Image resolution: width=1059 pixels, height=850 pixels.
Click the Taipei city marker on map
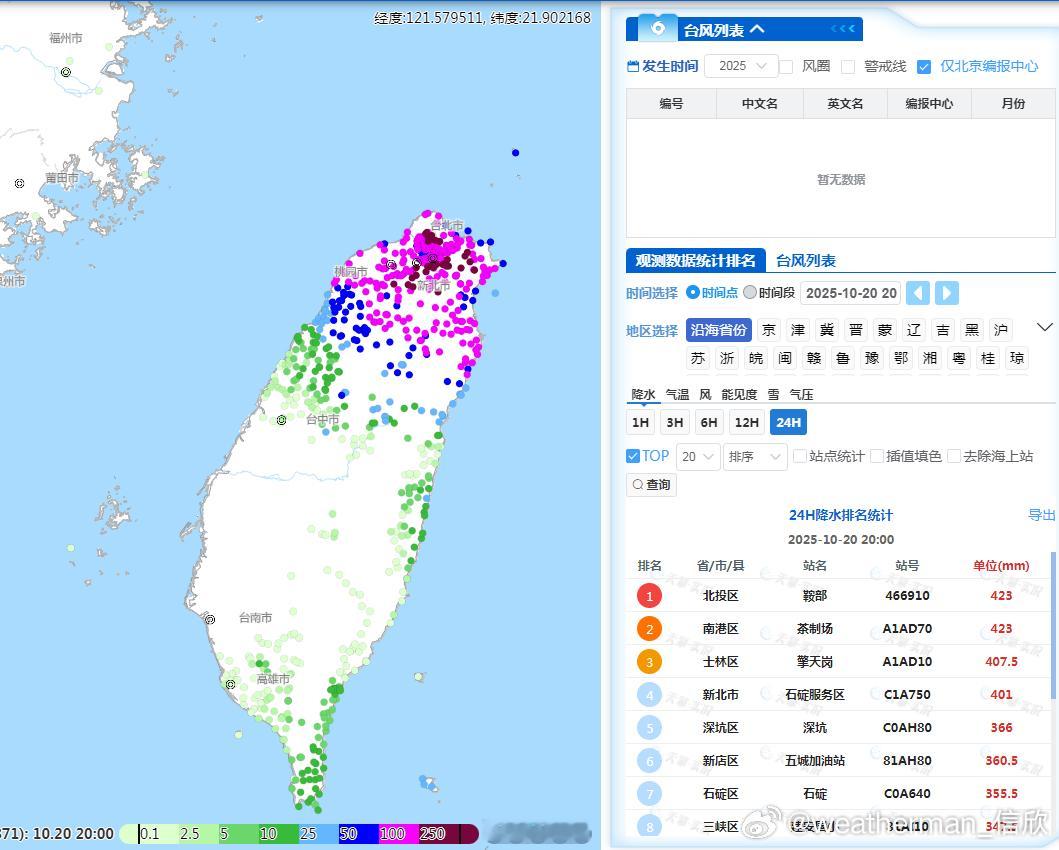click(x=432, y=258)
